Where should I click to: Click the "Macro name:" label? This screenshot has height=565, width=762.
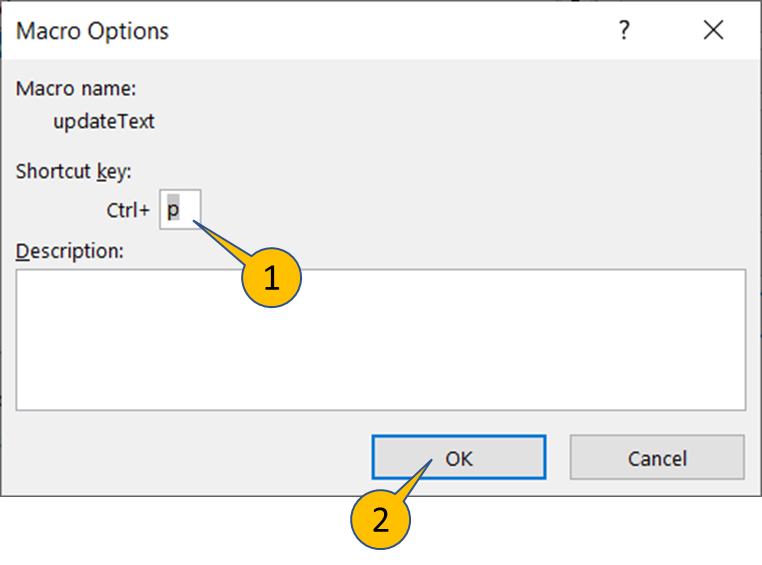coord(76,88)
